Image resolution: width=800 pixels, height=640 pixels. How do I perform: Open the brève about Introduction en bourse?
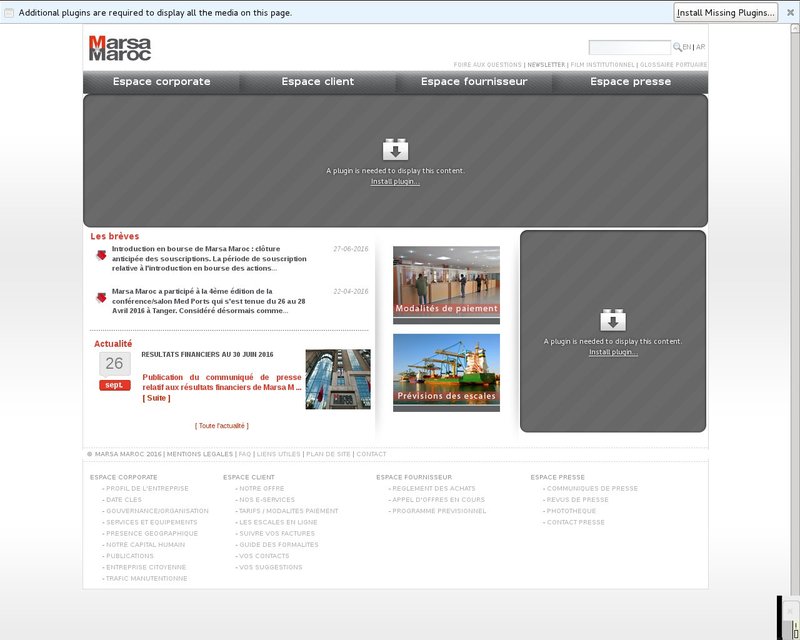click(x=209, y=259)
